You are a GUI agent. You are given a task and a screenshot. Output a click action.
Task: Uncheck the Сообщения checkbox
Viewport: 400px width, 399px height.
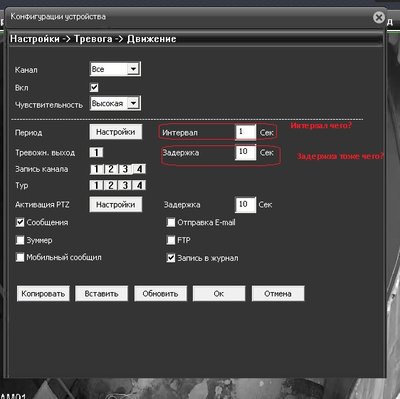click(x=20, y=222)
